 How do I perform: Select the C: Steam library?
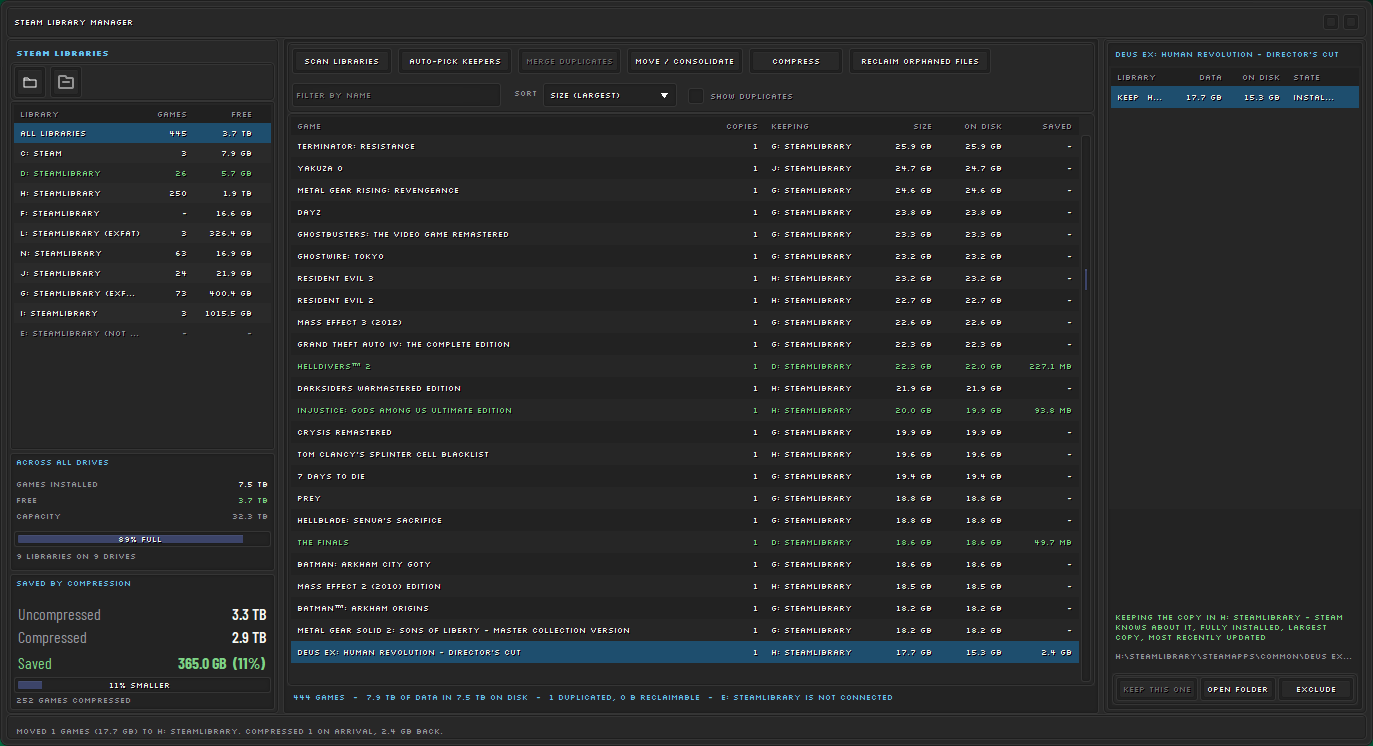tap(142, 153)
